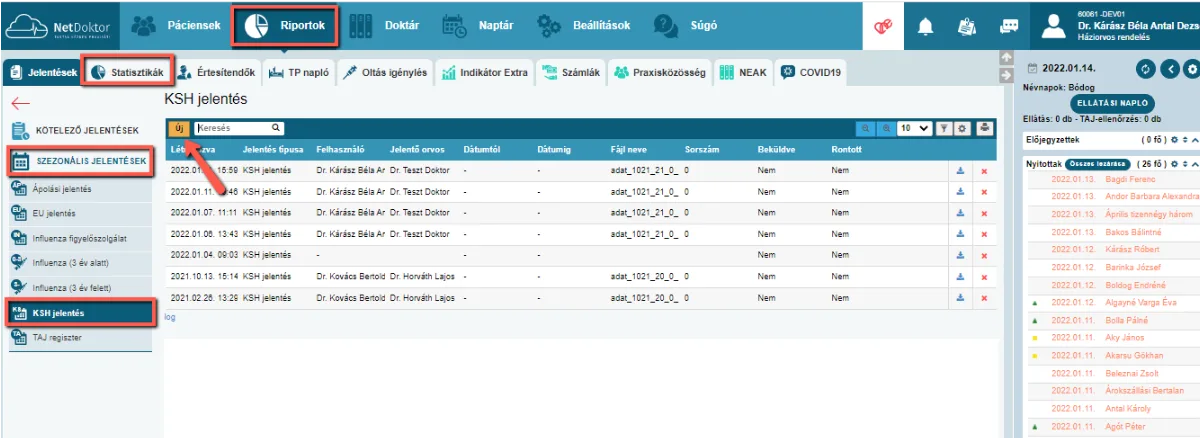Image resolution: width=1200 pixels, height=438 pixels.
Task: Go to previous day arrow icon
Action: click(x=1169, y=69)
